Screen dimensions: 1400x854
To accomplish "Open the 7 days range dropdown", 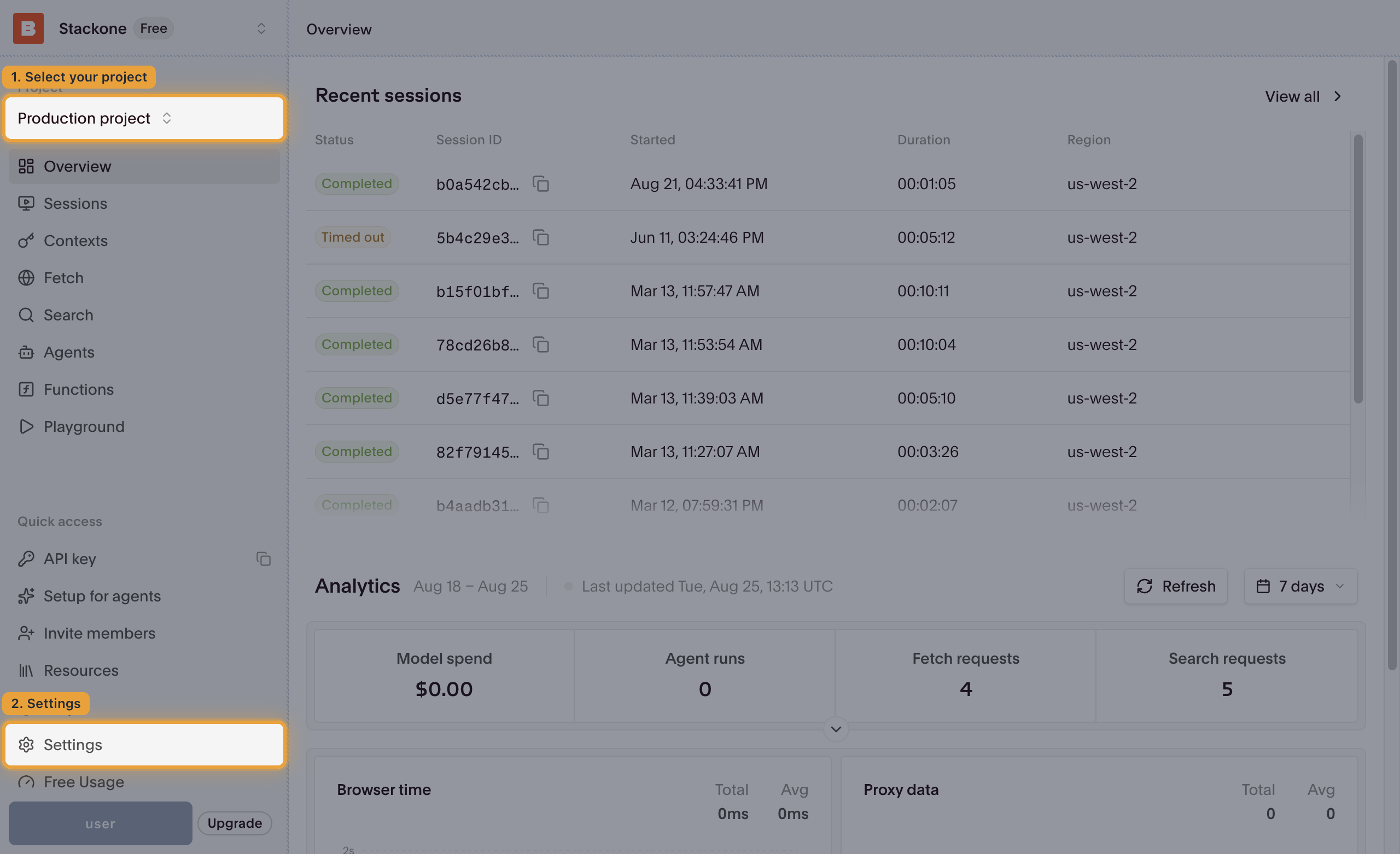I will click(x=1300, y=586).
